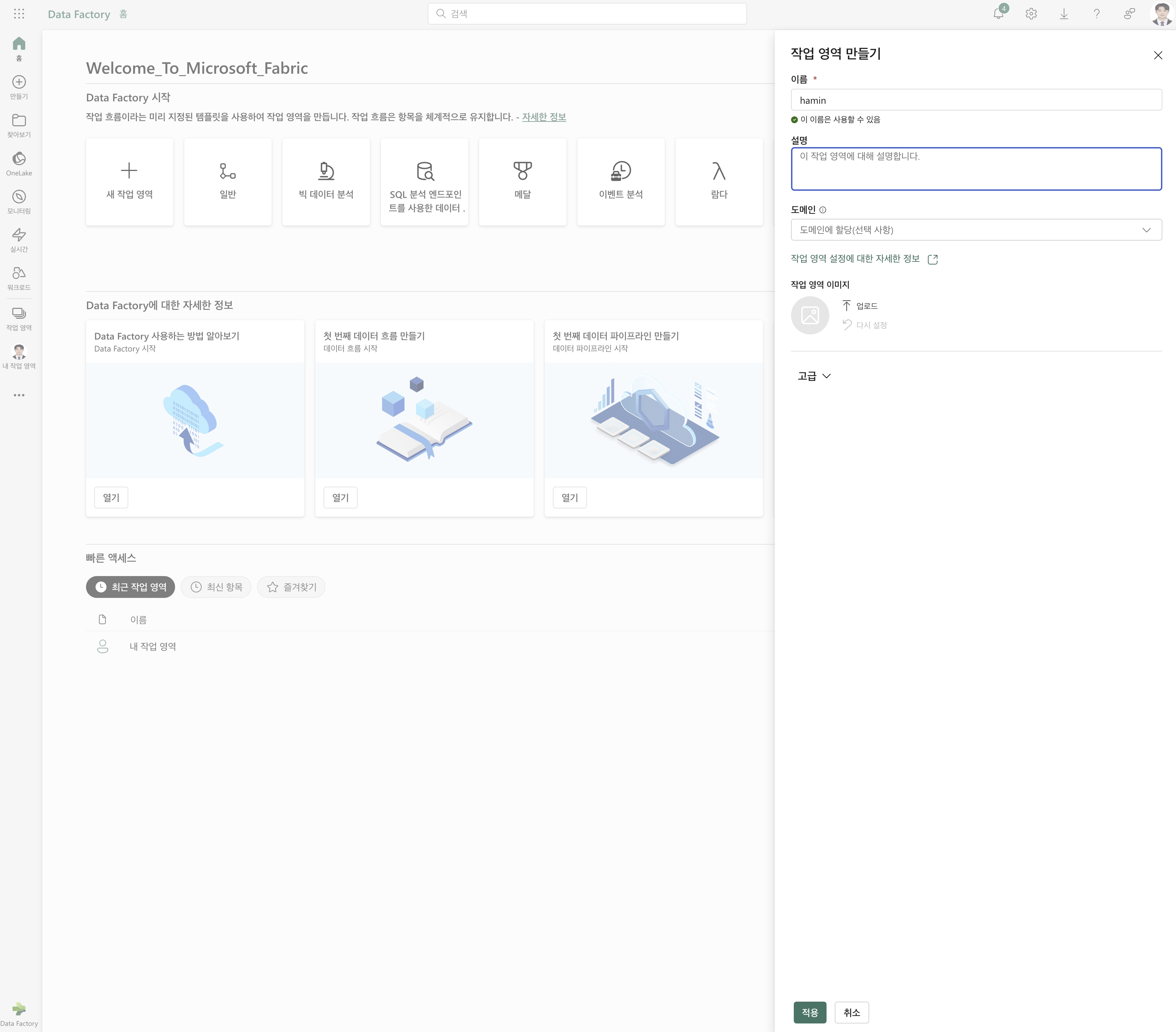The height and width of the screenshot is (1032, 1176).
Task: Click 열기 on 데이터 파이프라인 만들기 card
Action: pos(570,498)
